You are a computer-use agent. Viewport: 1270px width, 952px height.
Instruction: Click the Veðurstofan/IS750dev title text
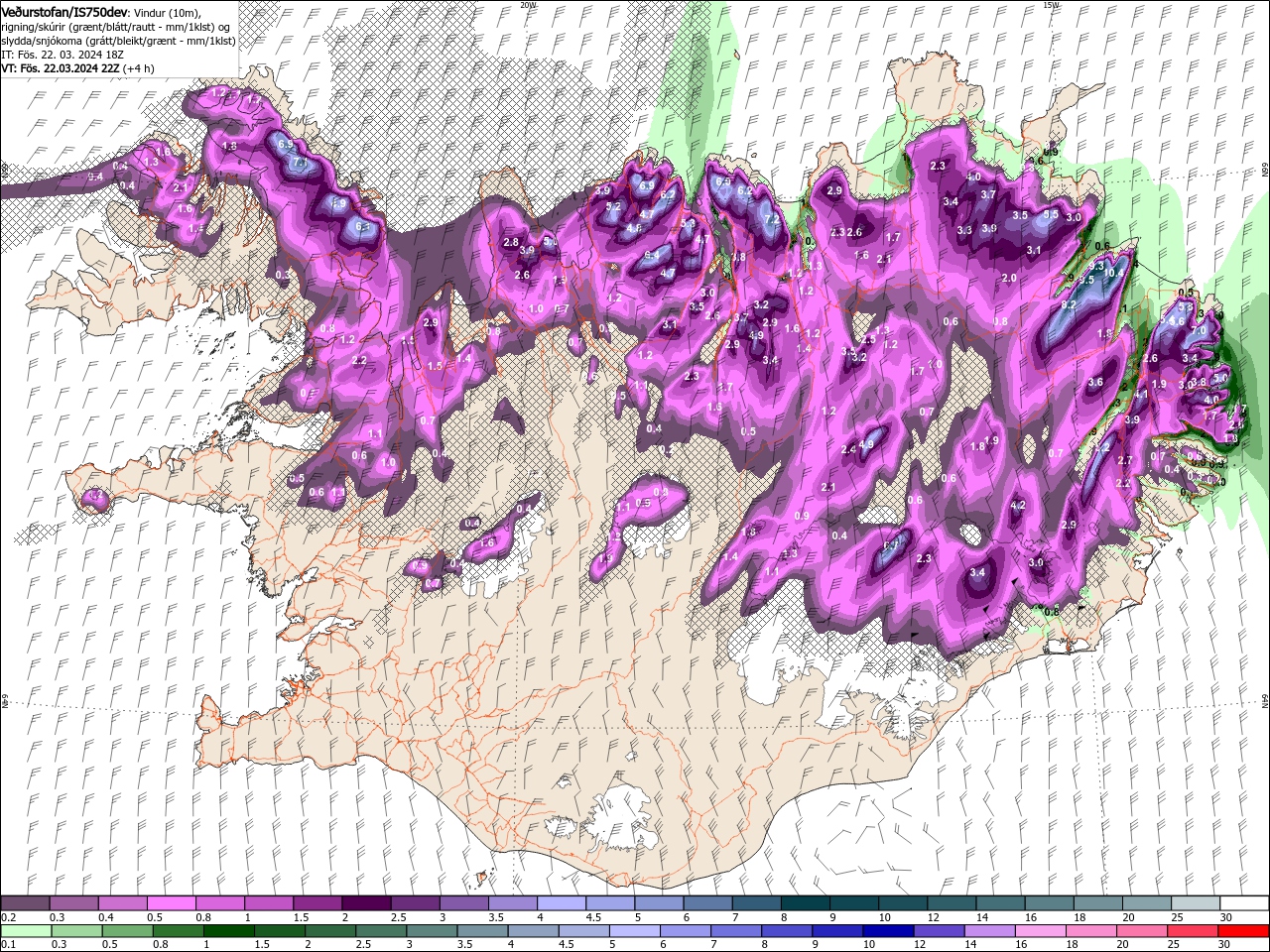63,11
